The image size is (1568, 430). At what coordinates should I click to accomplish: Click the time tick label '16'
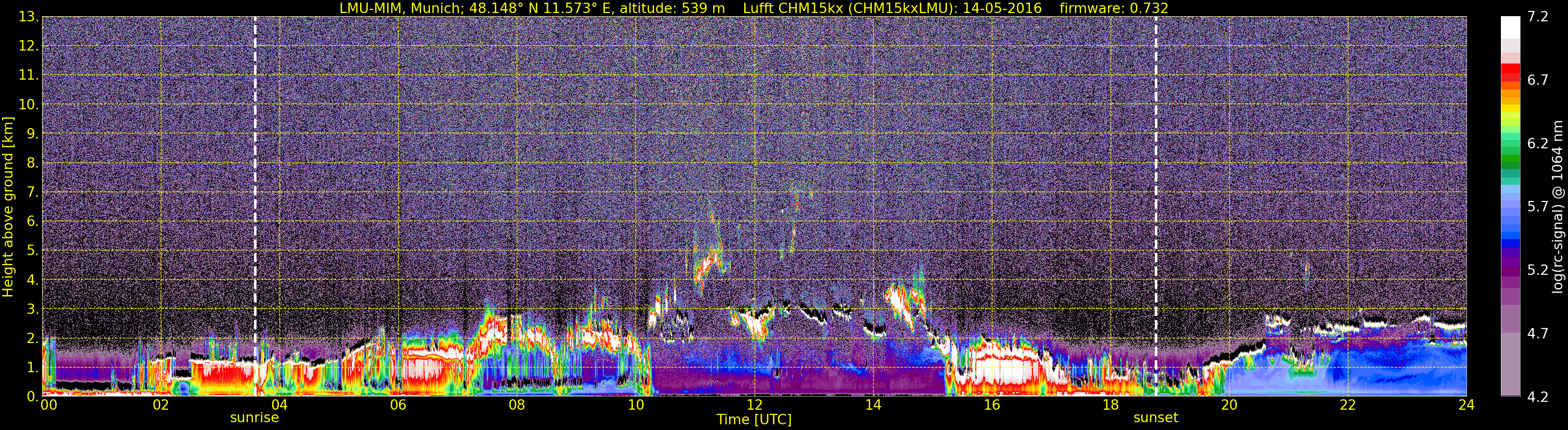[991, 405]
